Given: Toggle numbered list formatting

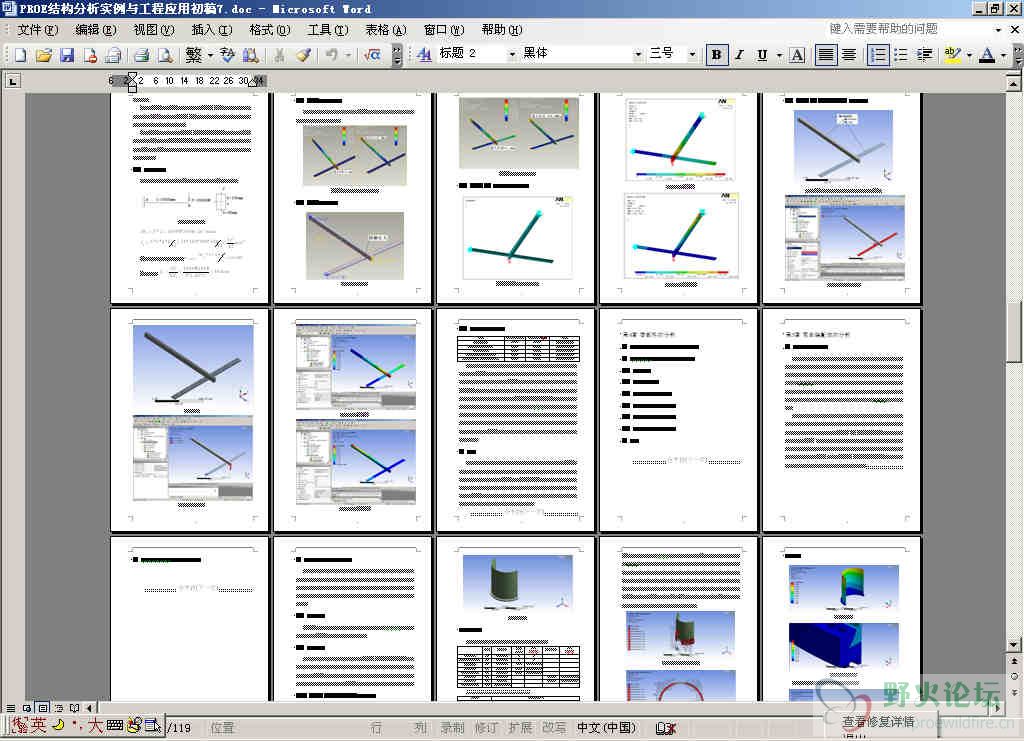Looking at the screenshot, I should coord(877,55).
